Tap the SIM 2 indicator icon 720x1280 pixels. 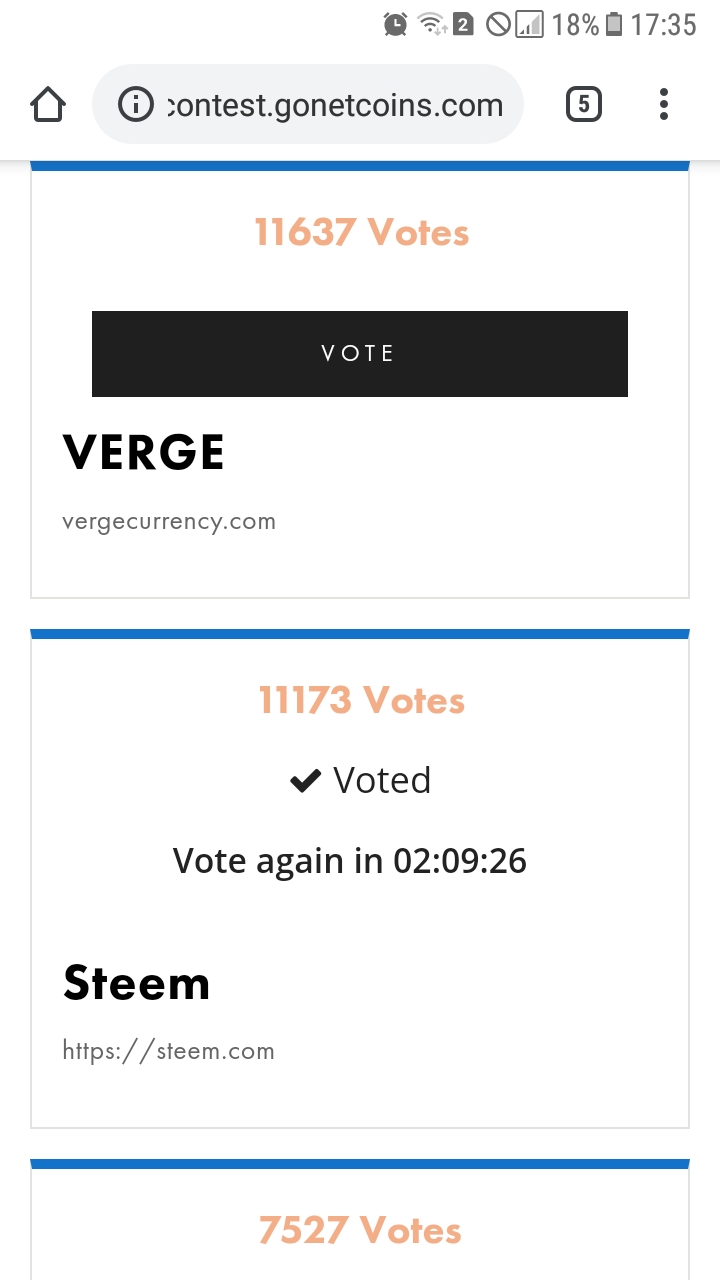click(x=463, y=24)
